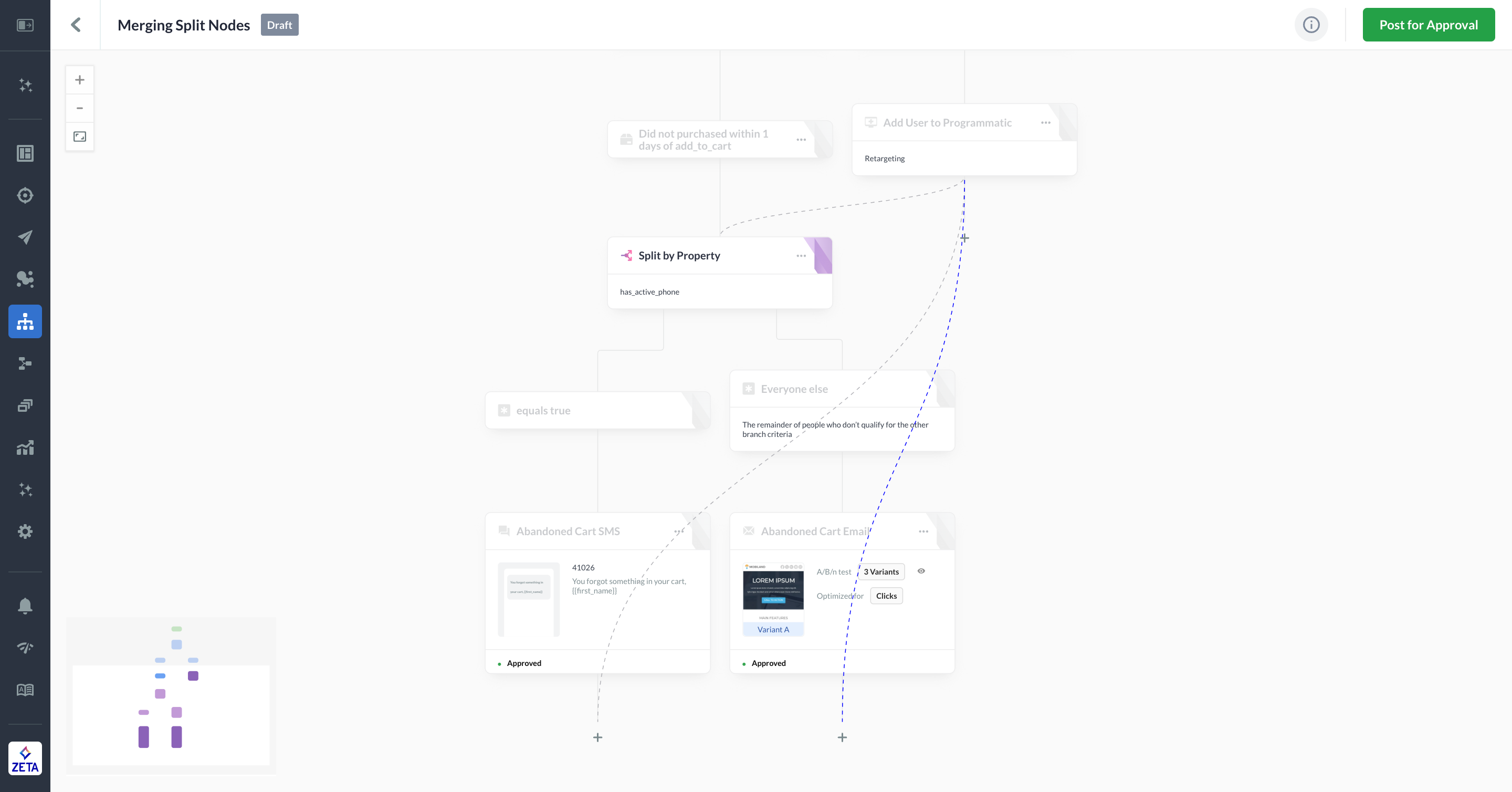Click the minimap overview panel

171,695
